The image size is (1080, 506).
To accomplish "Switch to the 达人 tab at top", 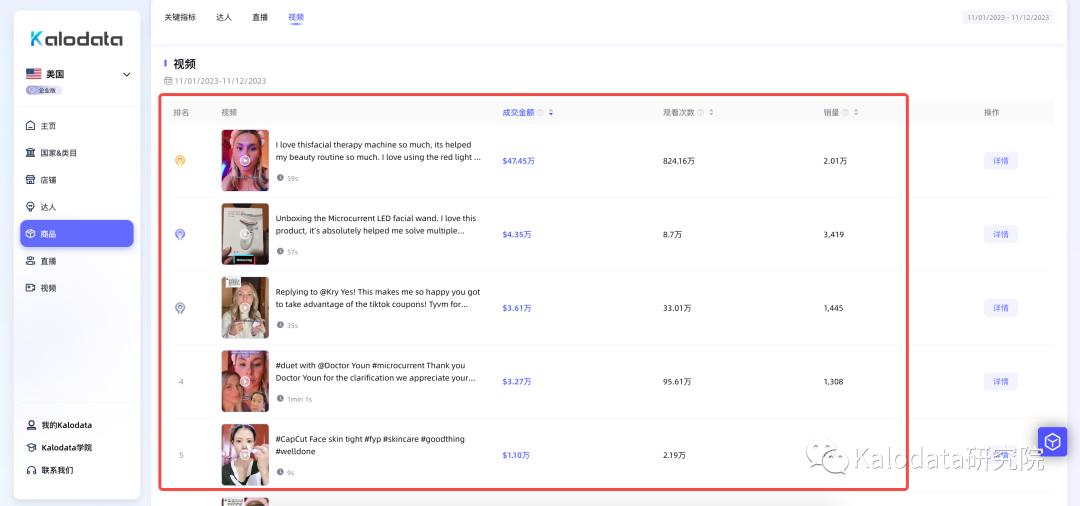I will coord(224,17).
